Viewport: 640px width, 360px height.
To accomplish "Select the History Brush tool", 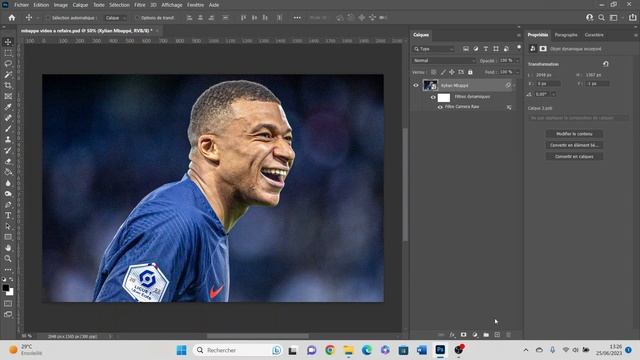I will point(8,150).
